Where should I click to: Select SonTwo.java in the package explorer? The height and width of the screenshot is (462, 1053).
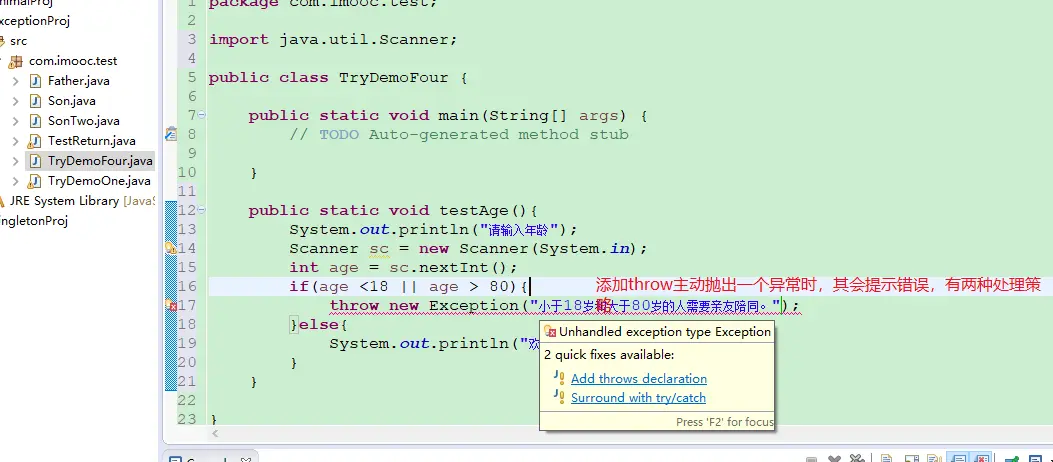coord(84,122)
